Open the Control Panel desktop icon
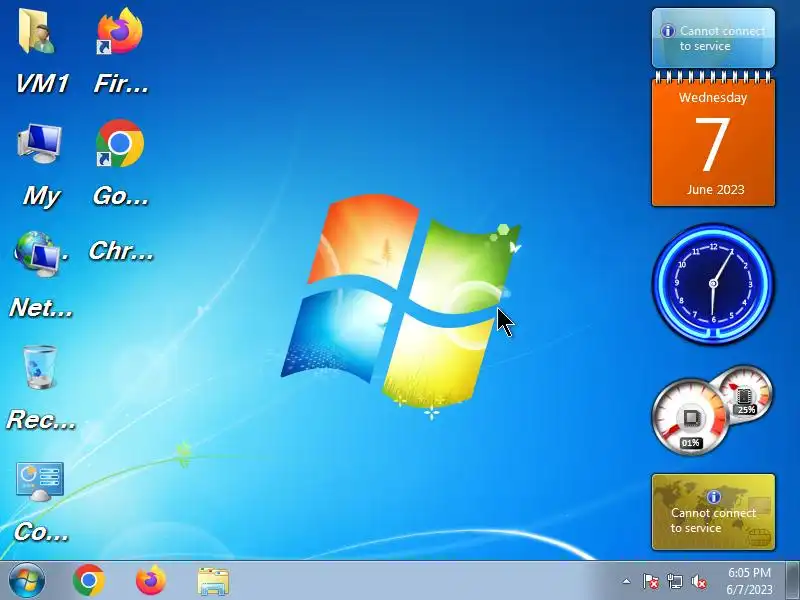Screen dimensions: 800x600 click(40, 481)
